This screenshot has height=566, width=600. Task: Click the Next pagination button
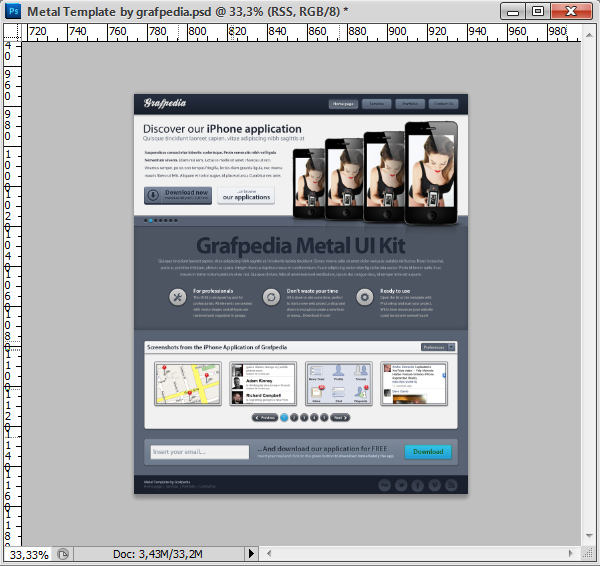(340, 417)
